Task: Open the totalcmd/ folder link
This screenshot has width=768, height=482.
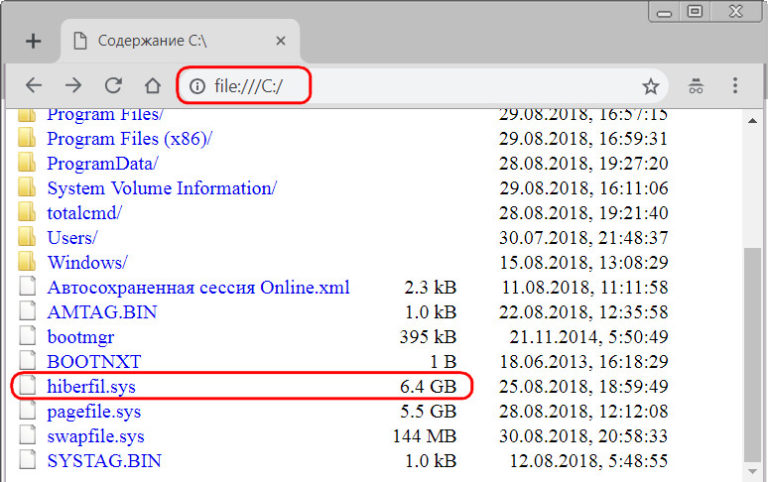Action: 84,213
